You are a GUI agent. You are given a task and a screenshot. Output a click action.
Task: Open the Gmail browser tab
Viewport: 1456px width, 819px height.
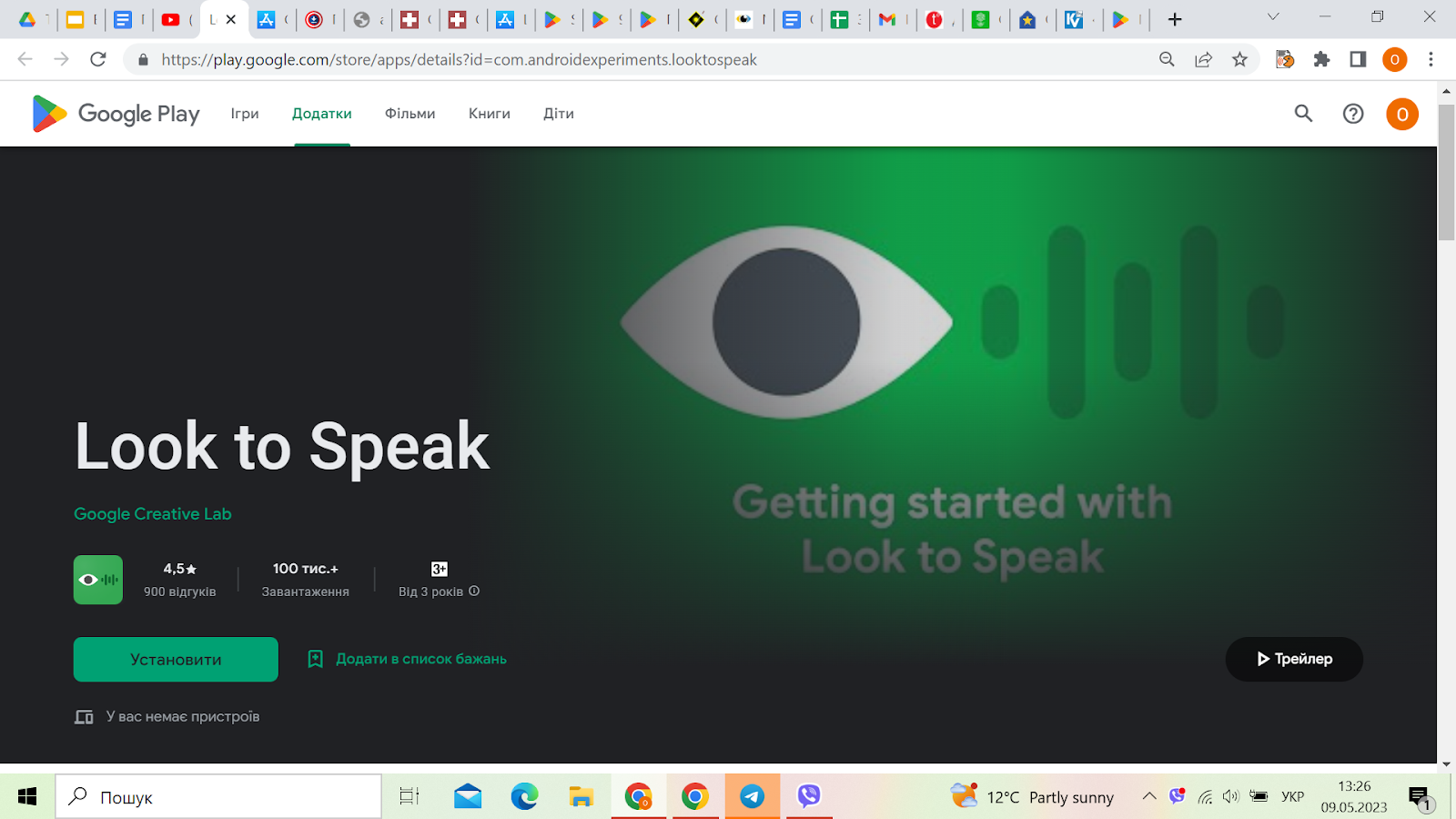pyautogui.click(x=887, y=19)
